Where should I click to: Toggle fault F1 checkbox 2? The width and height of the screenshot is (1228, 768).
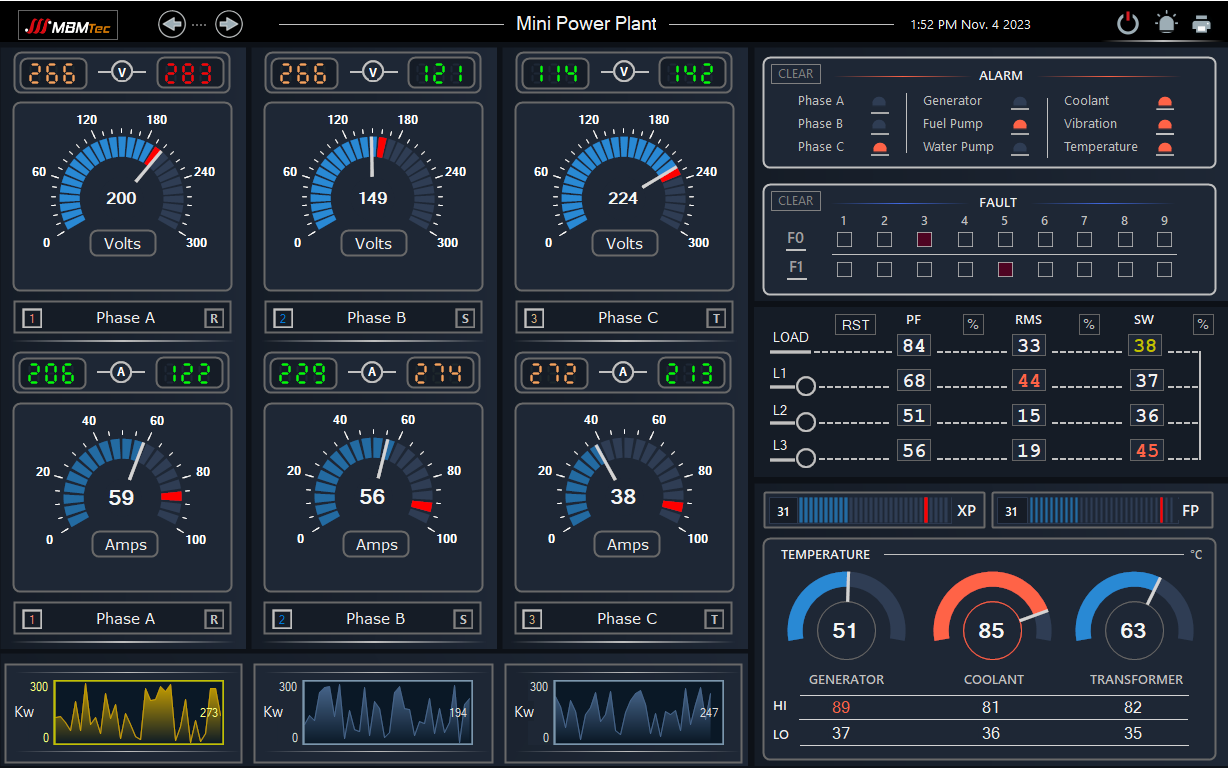(x=884, y=269)
